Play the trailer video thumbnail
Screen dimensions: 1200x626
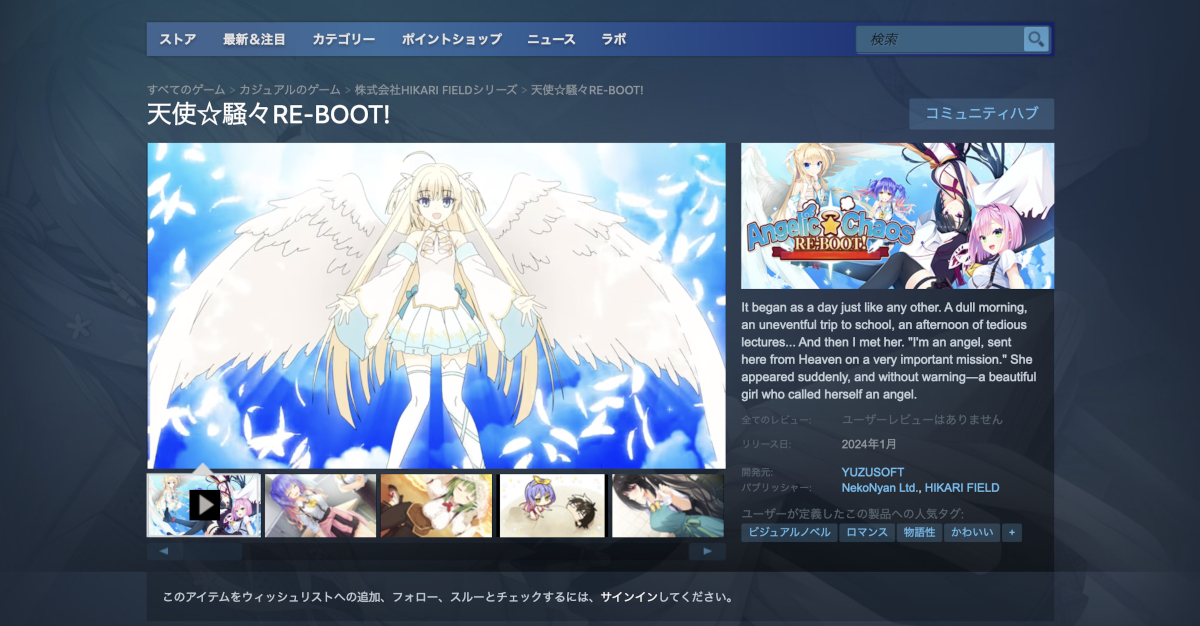point(204,505)
